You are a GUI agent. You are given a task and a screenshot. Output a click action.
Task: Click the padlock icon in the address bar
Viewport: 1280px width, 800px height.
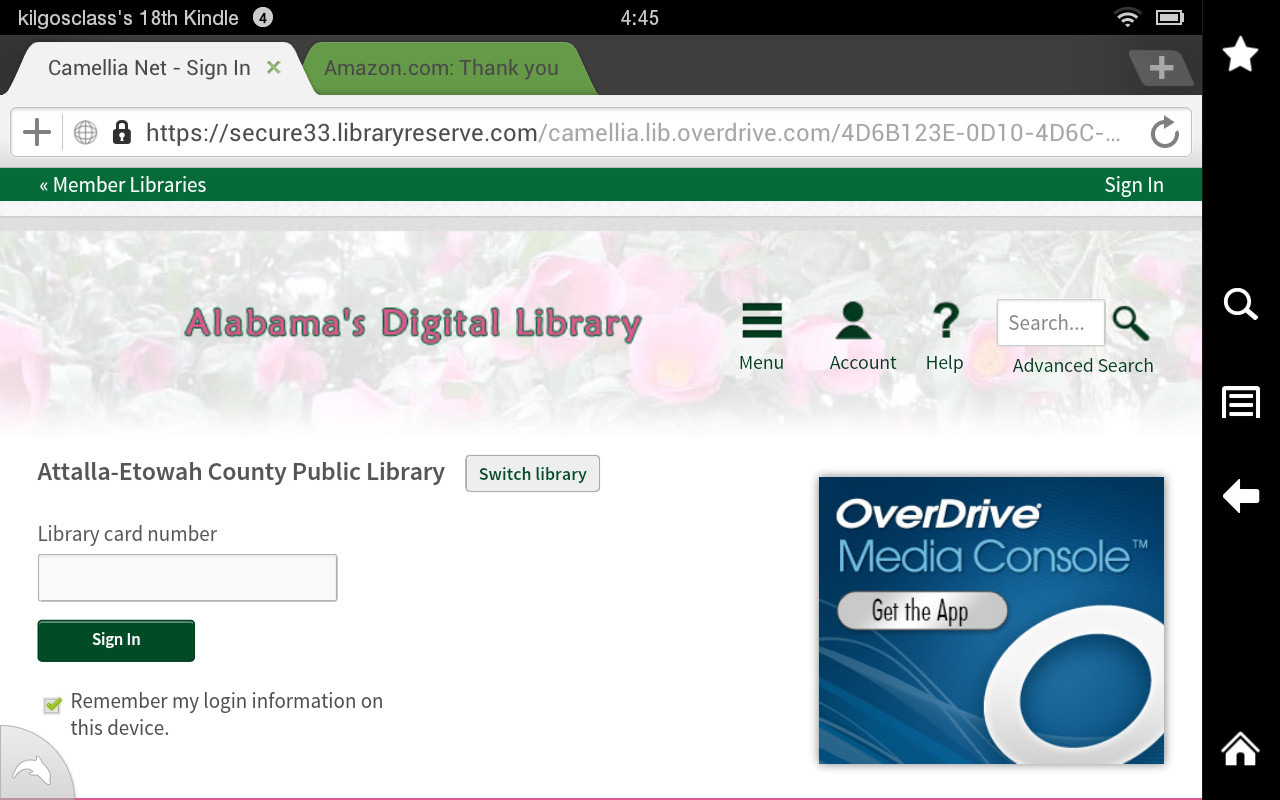[x=121, y=131]
